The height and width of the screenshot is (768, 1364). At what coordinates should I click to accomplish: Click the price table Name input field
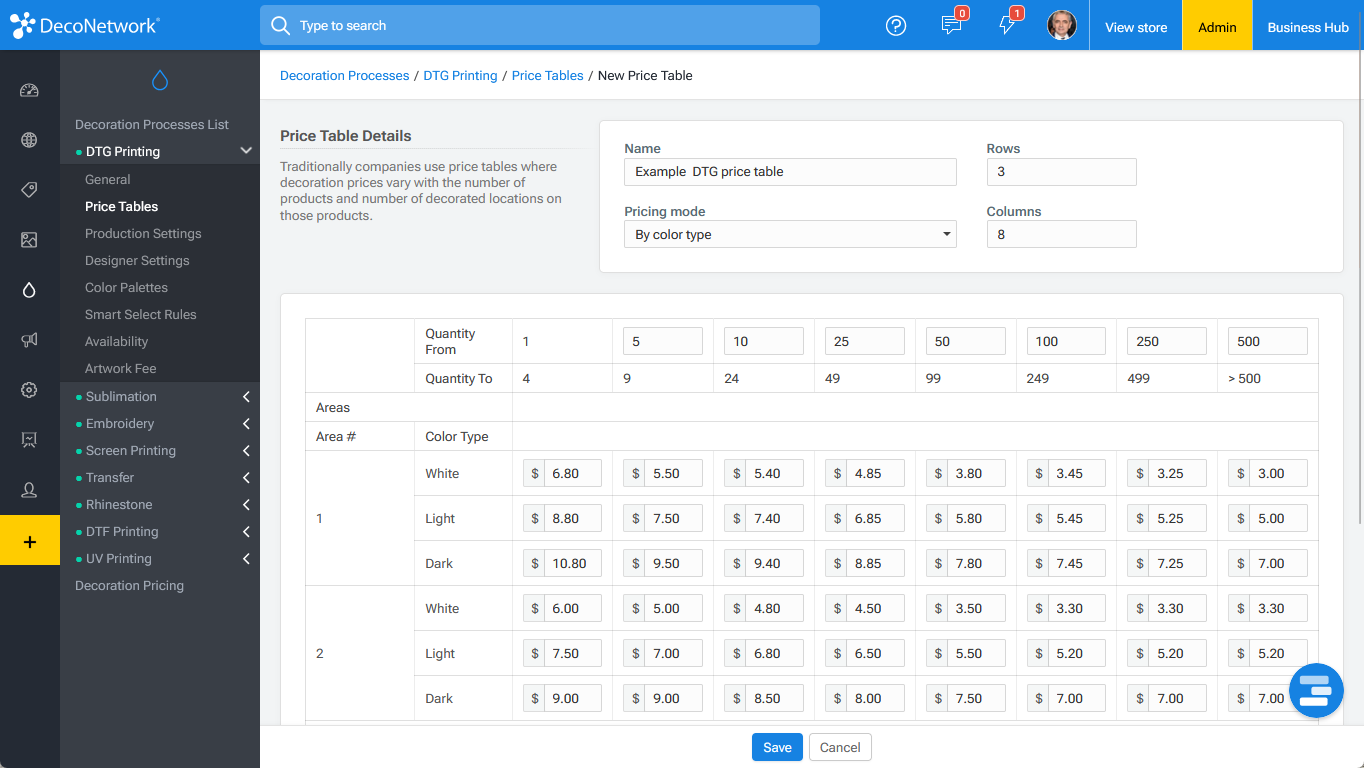coord(790,172)
